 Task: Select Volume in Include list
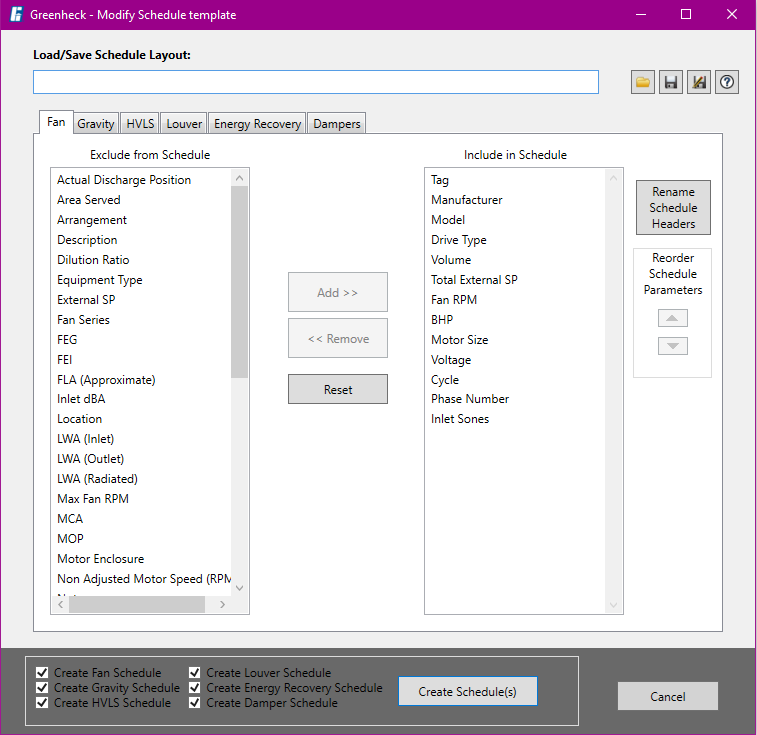click(451, 260)
